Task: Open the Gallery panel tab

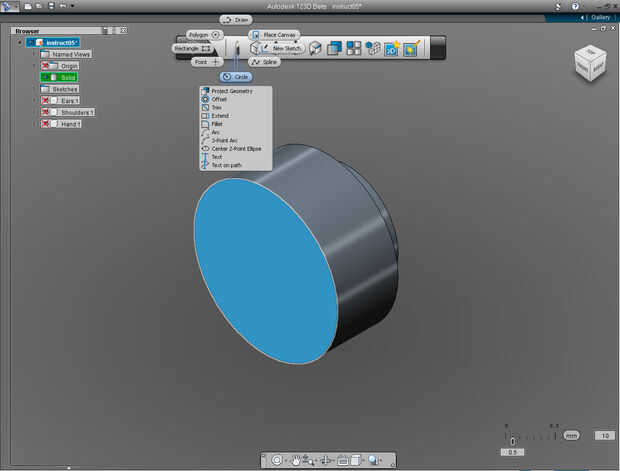Action: 600,17
